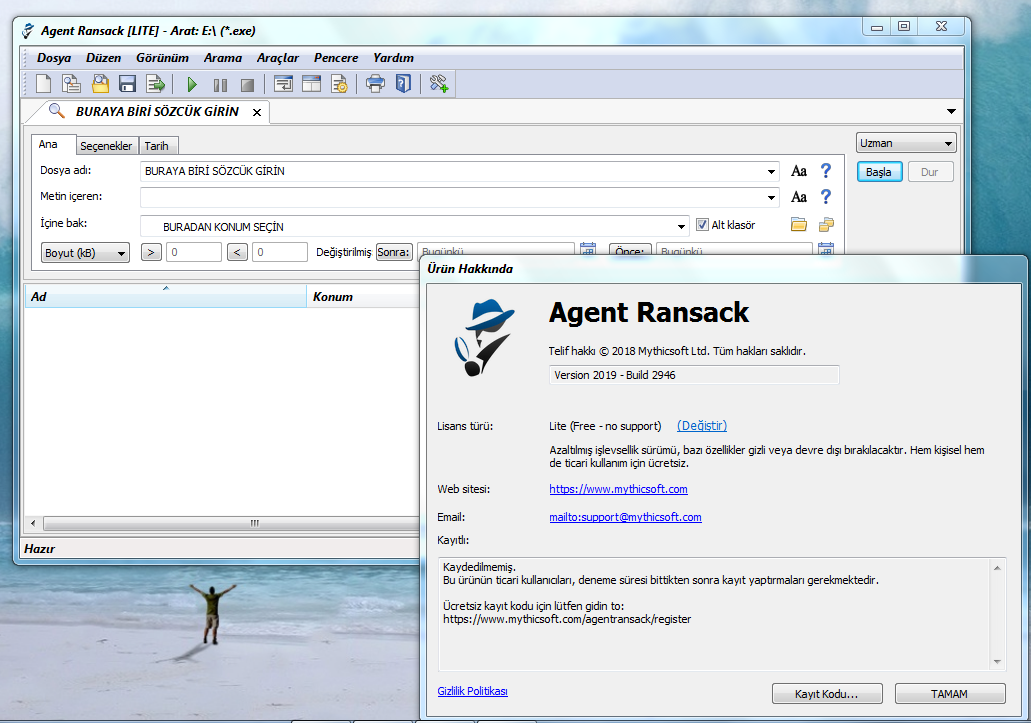Browse for a folder with the folder icon
The image size is (1031, 723).
(x=799, y=225)
